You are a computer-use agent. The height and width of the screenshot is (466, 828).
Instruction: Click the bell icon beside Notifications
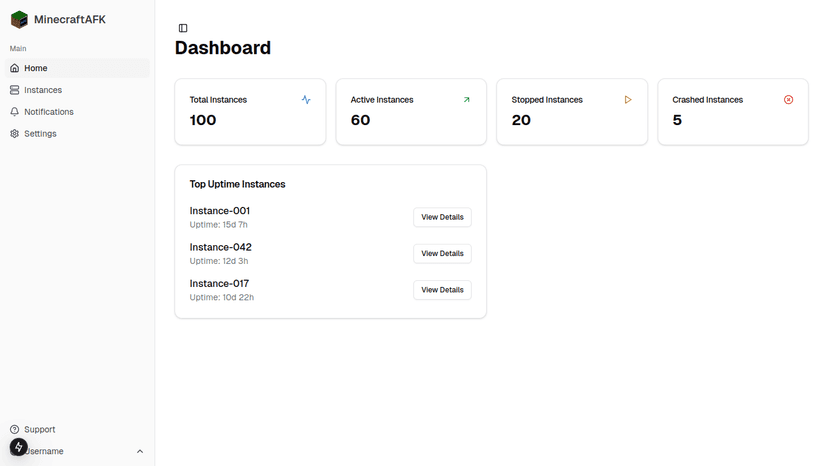pos(15,112)
